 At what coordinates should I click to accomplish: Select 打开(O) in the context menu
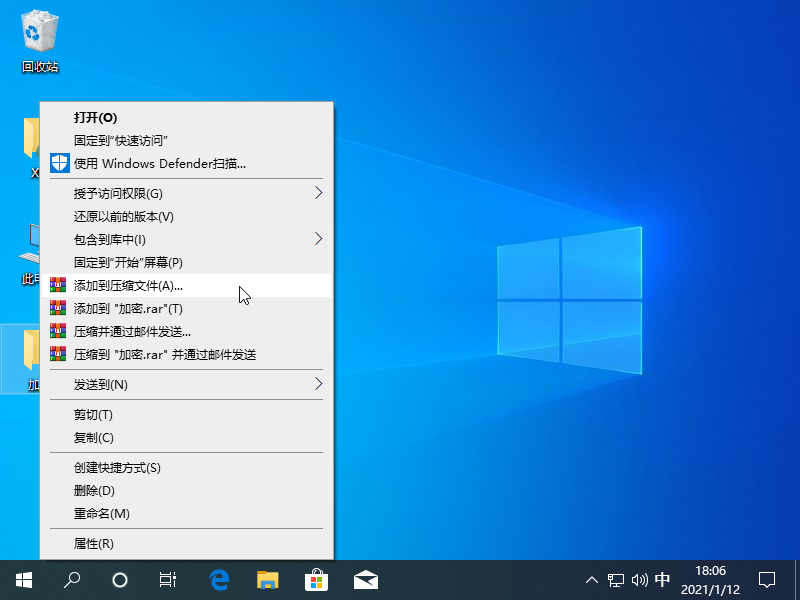95,117
